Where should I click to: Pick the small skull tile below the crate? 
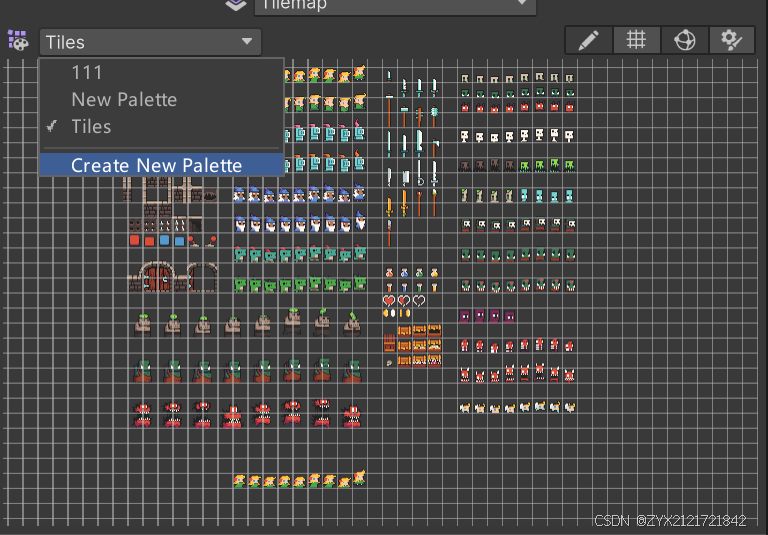click(x=389, y=363)
